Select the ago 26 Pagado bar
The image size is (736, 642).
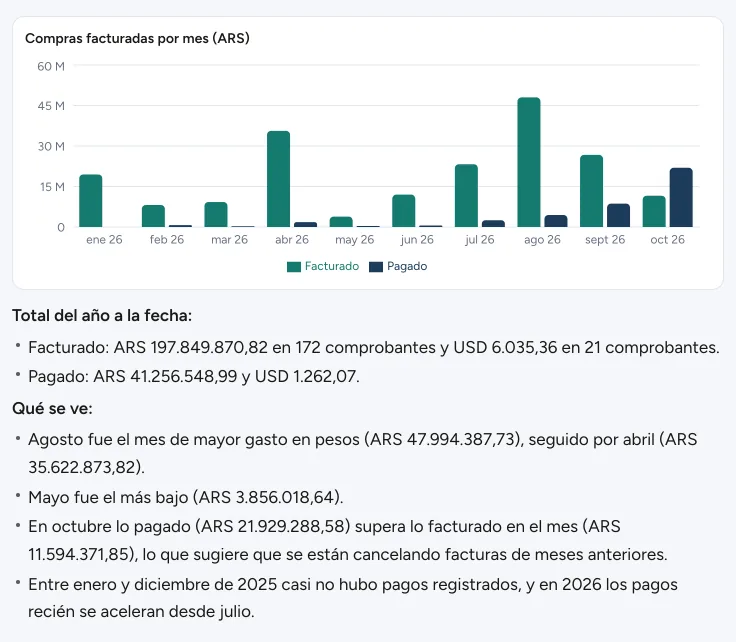click(x=556, y=221)
